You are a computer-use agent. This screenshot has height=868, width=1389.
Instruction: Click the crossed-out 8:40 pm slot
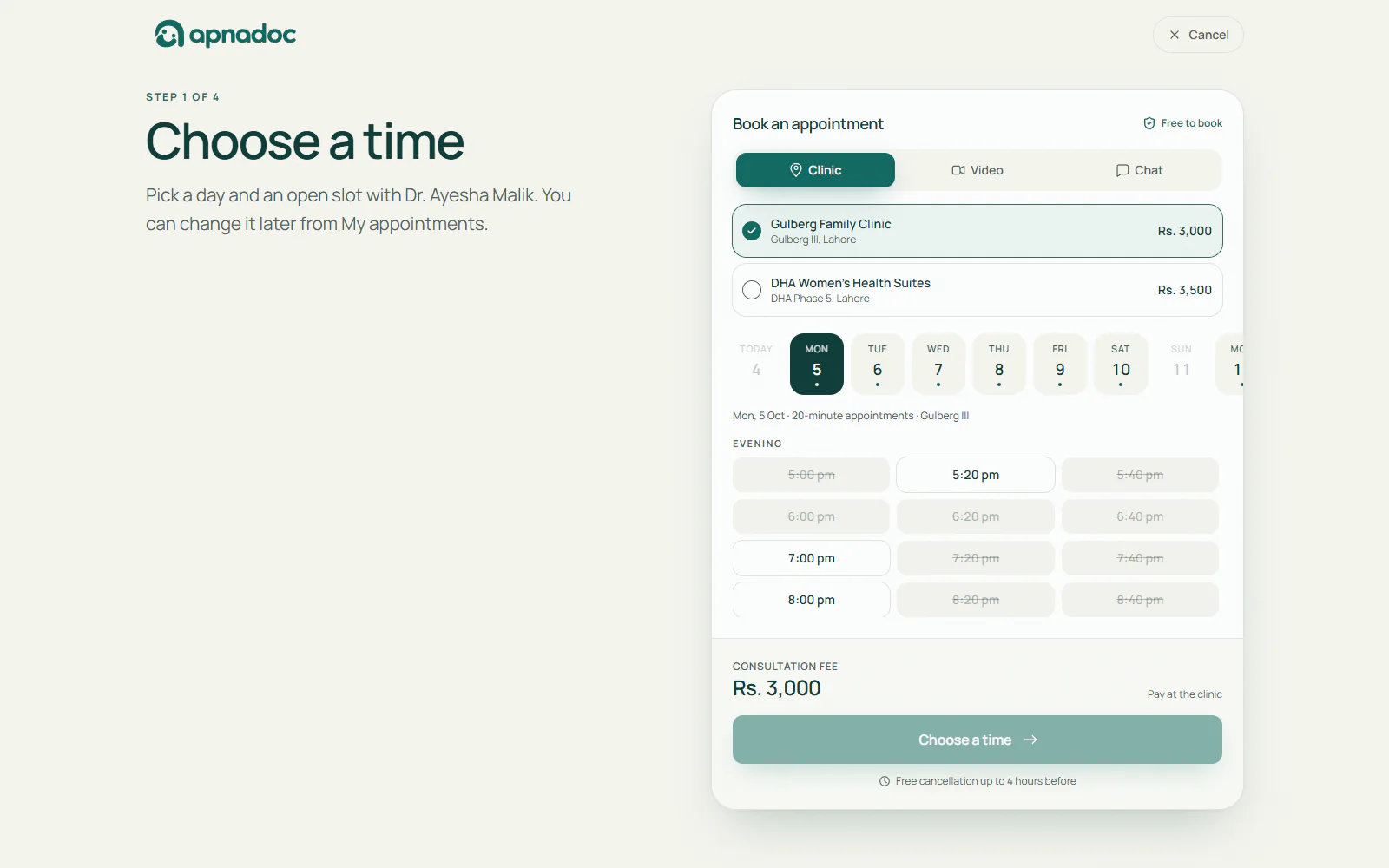click(1140, 600)
